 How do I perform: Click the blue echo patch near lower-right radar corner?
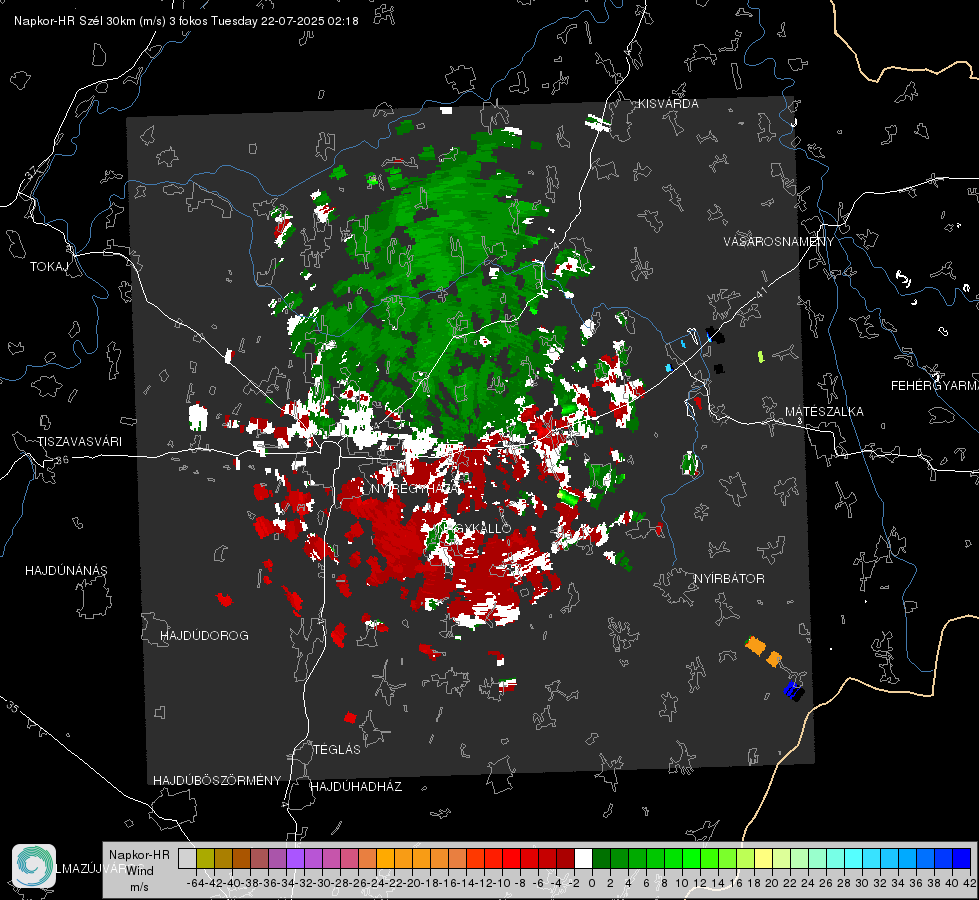[793, 690]
